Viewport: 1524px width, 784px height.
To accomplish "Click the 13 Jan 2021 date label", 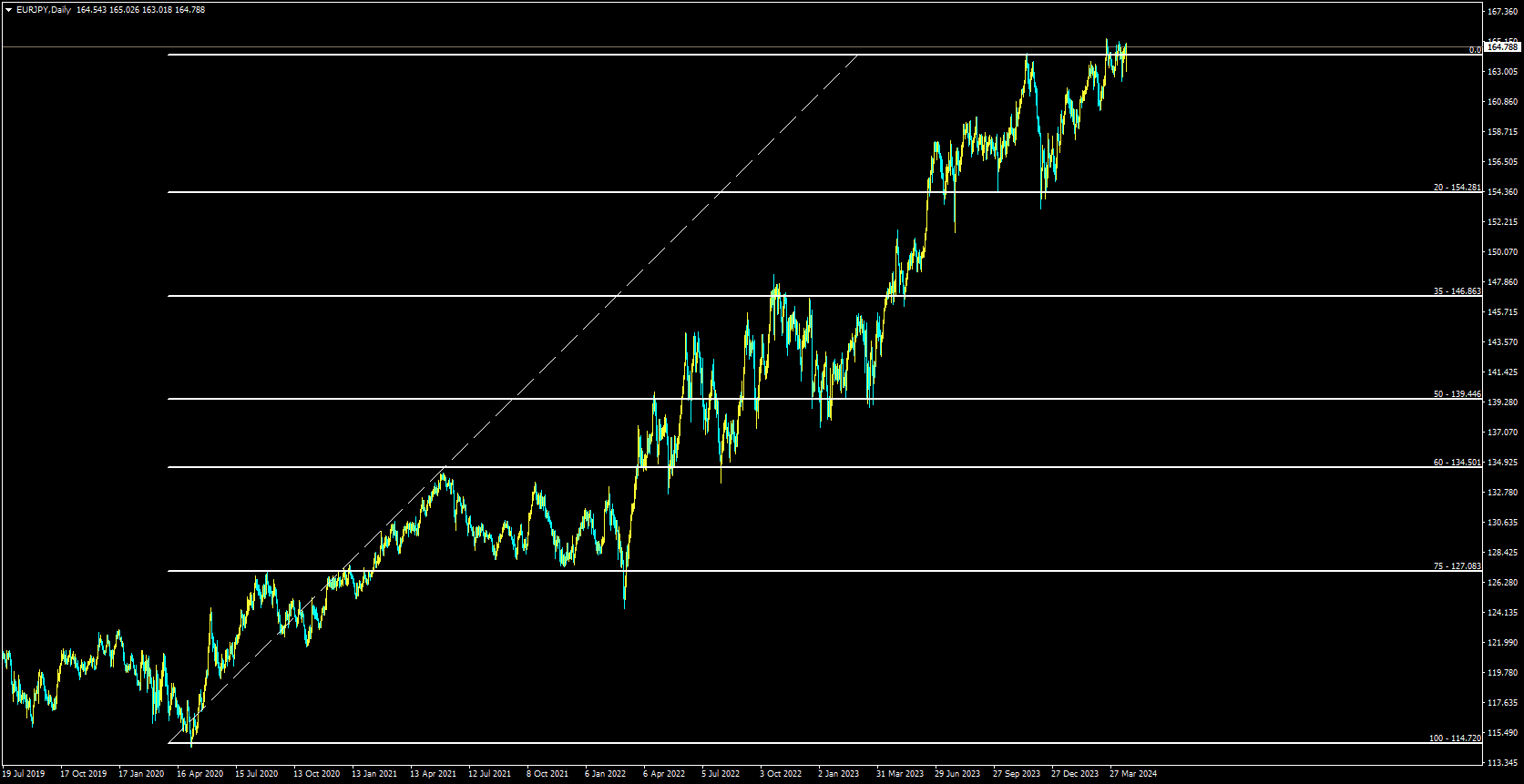I will click(x=374, y=774).
